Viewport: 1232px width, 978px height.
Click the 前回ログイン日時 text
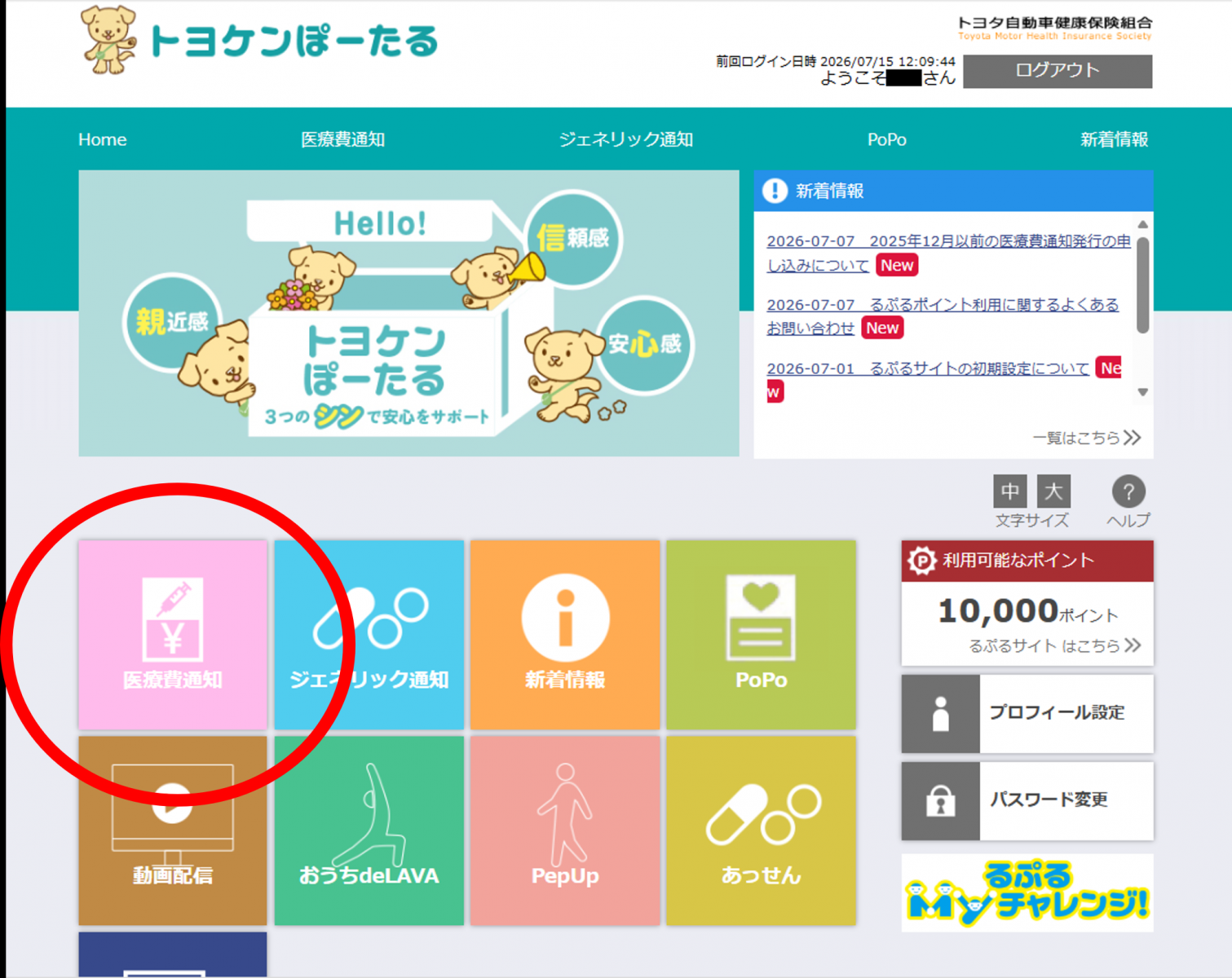(836, 61)
